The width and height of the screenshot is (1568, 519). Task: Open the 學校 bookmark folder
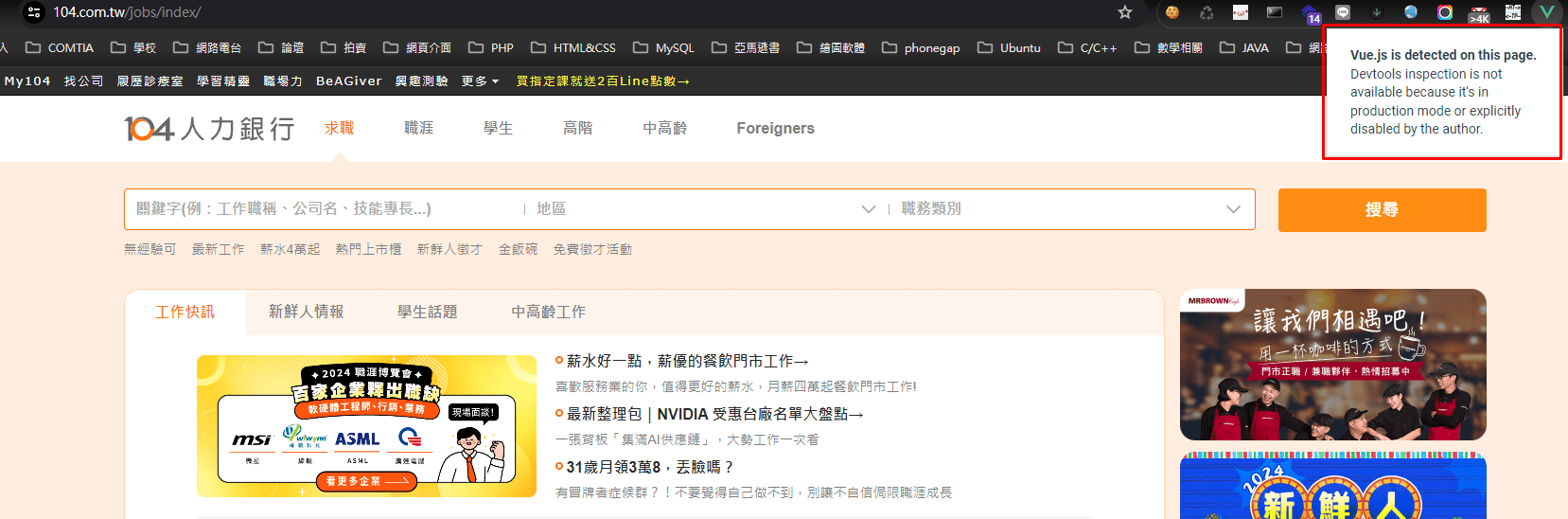133,47
